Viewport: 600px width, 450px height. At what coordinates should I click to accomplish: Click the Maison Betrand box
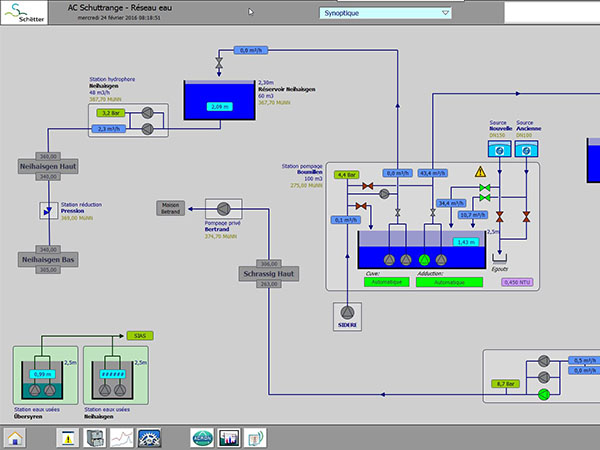(170, 208)
